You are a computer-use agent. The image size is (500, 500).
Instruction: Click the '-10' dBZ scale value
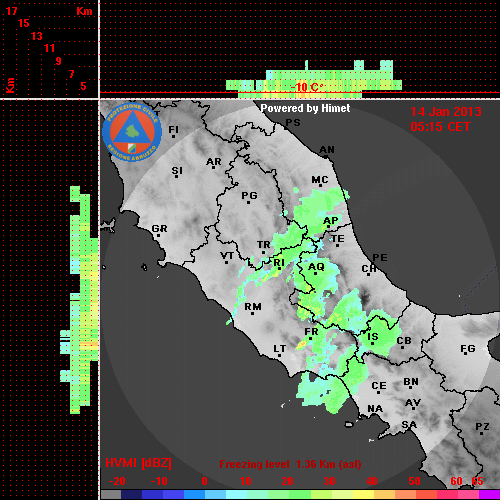click(x=159, y=481)
